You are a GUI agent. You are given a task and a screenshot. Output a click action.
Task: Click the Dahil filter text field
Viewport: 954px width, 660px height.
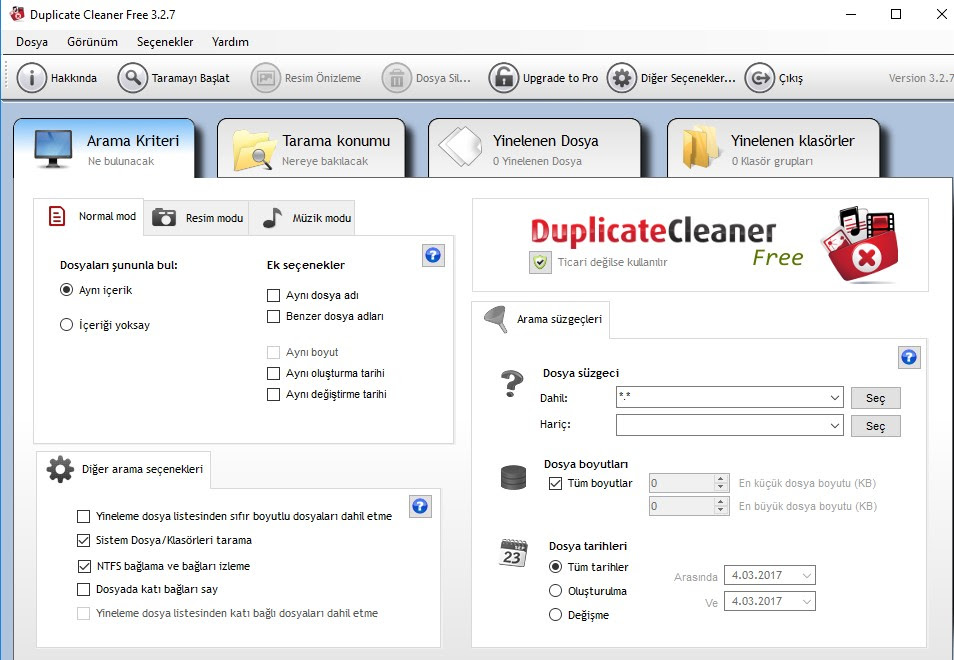(x=722, y=398)
